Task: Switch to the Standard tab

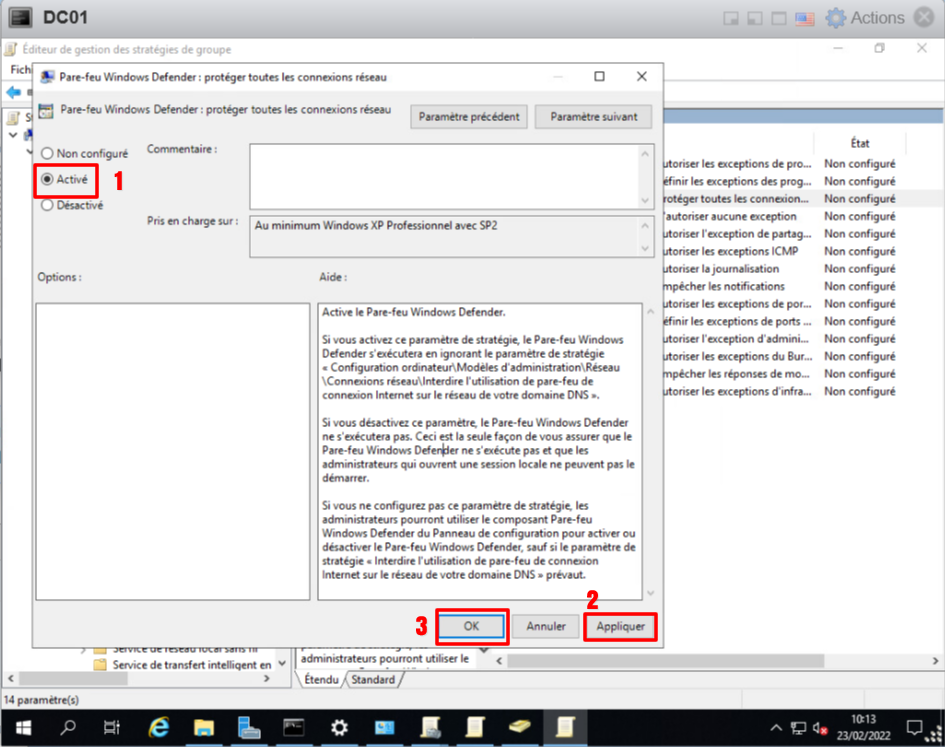Action: (372, 680)
